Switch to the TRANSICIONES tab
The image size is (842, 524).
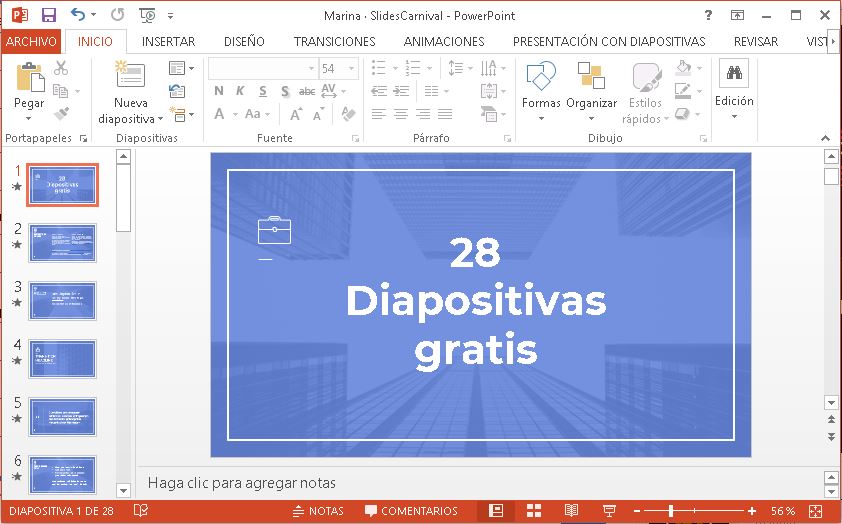tap(335, 41)
